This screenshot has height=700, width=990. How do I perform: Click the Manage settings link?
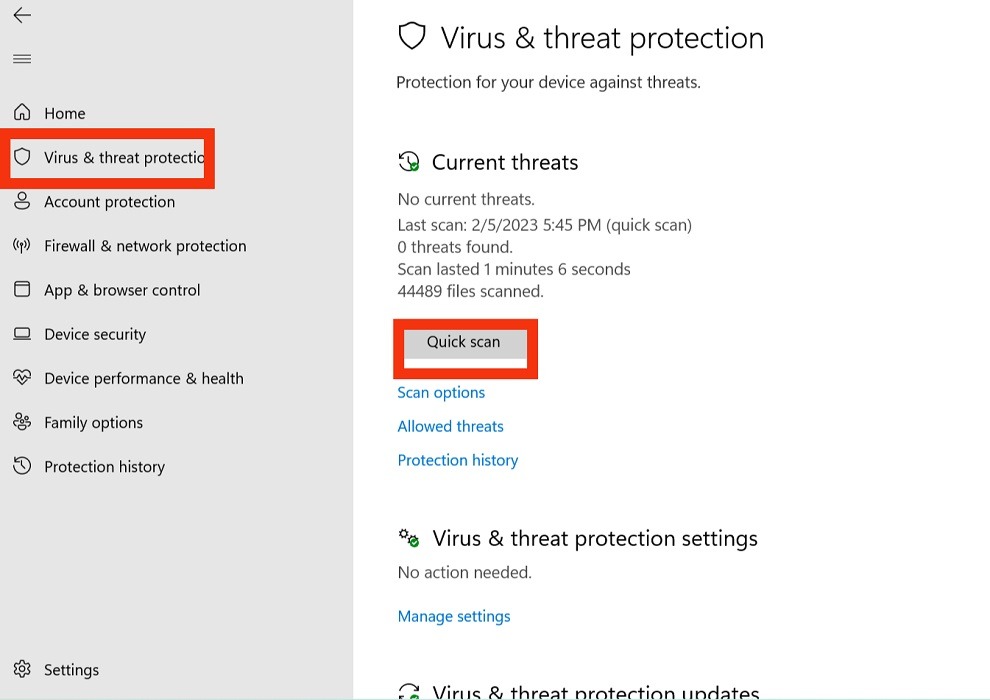coord(453,616)
